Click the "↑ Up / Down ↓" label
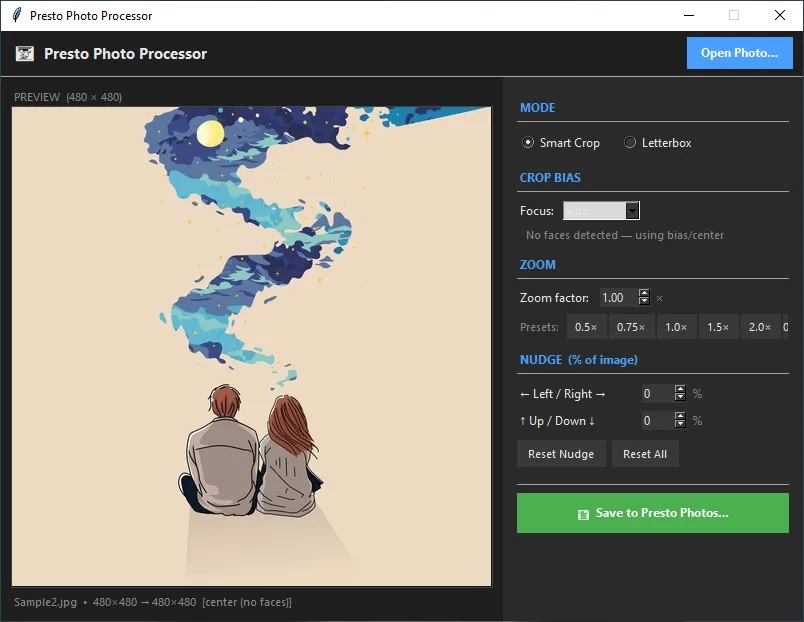The image size is (804, 622). point(557,421)
